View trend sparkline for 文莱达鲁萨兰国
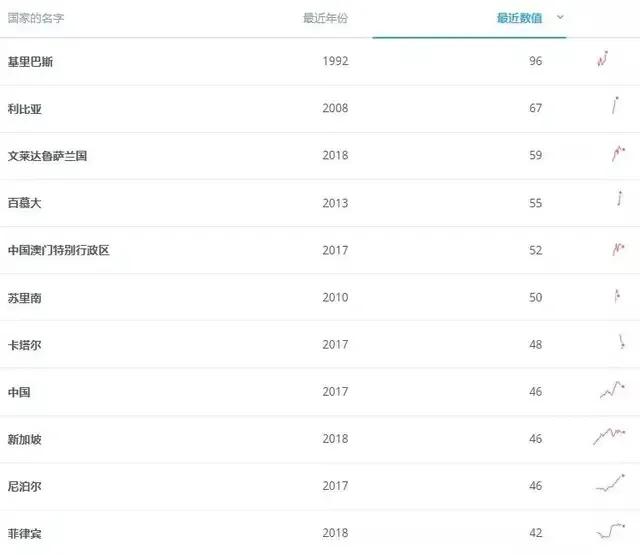This screenshot has width=640, height=555. 618,154
